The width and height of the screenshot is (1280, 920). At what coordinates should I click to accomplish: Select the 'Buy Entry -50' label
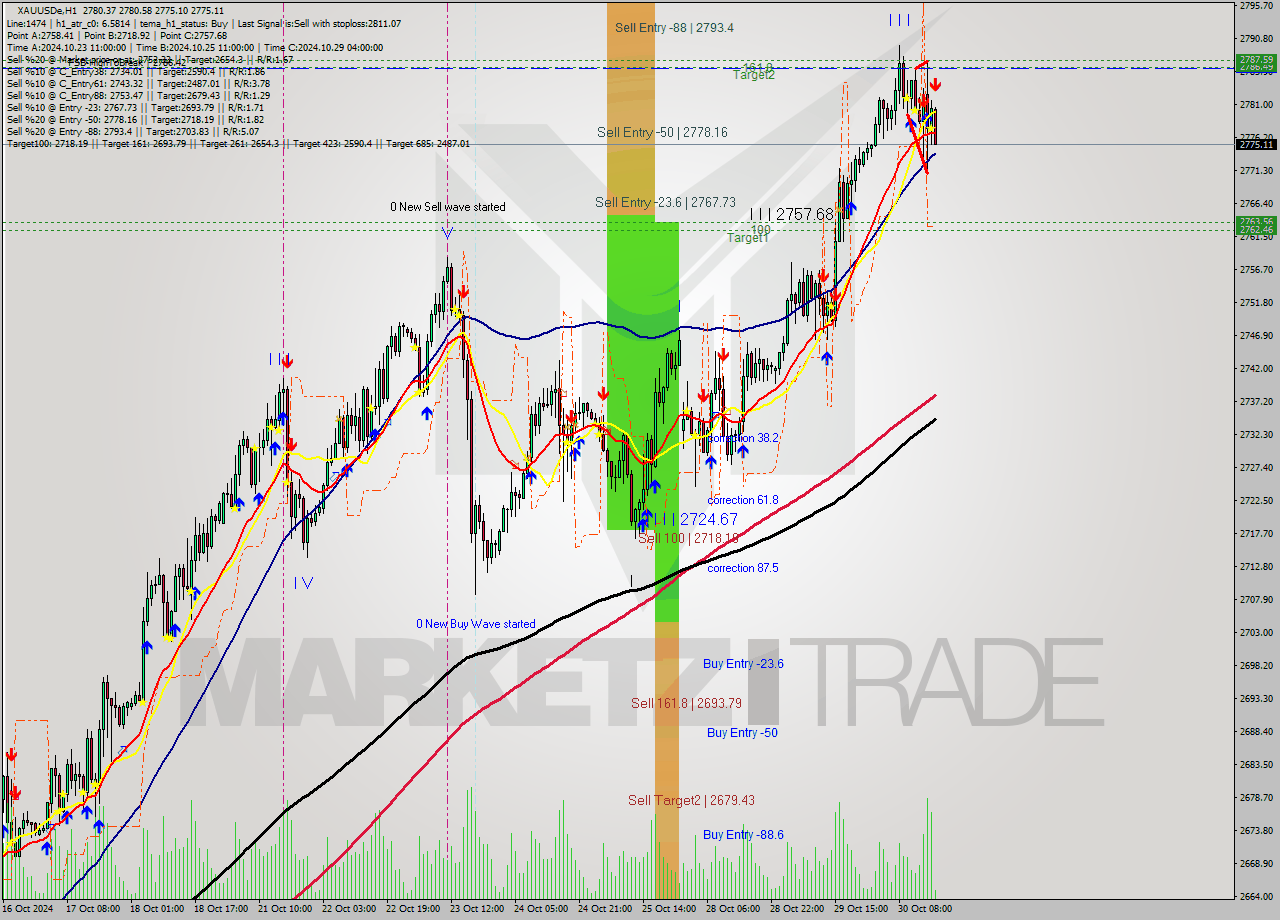point(742,733)
